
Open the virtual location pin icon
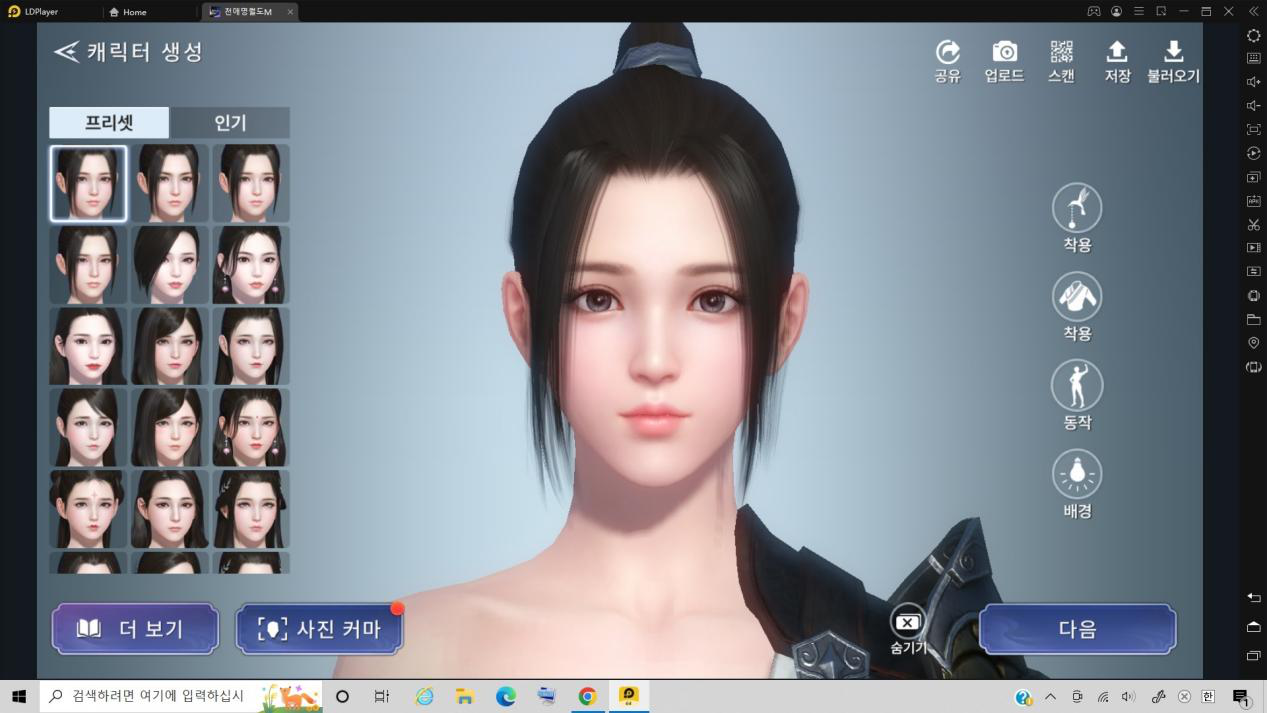(x=1253, y=343)
